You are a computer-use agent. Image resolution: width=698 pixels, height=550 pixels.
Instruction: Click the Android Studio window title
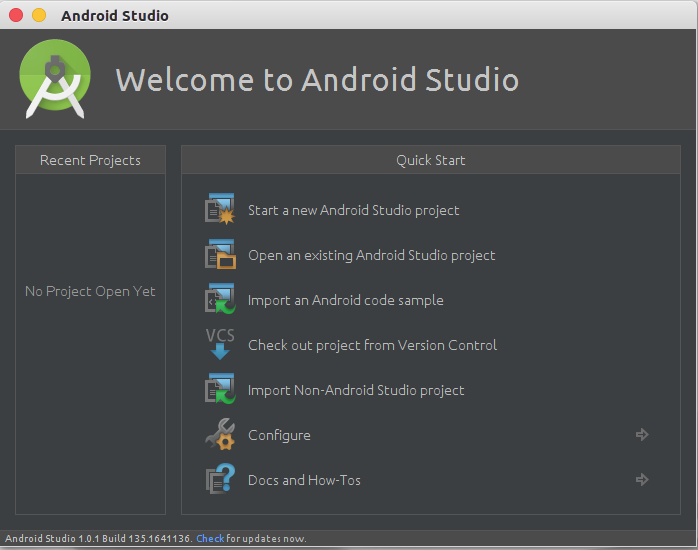115,16
